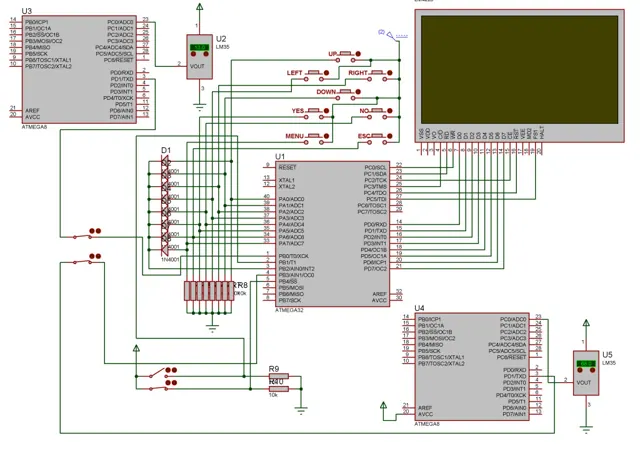Select the R8 resistor array

[x=209, y=291]
